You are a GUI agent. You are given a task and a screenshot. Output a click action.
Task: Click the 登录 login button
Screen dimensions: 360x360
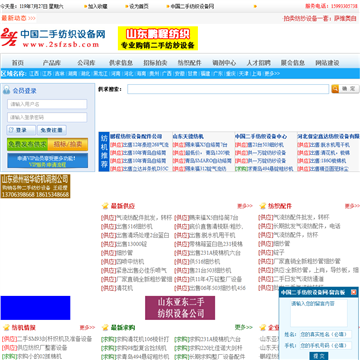coord(21,130)
